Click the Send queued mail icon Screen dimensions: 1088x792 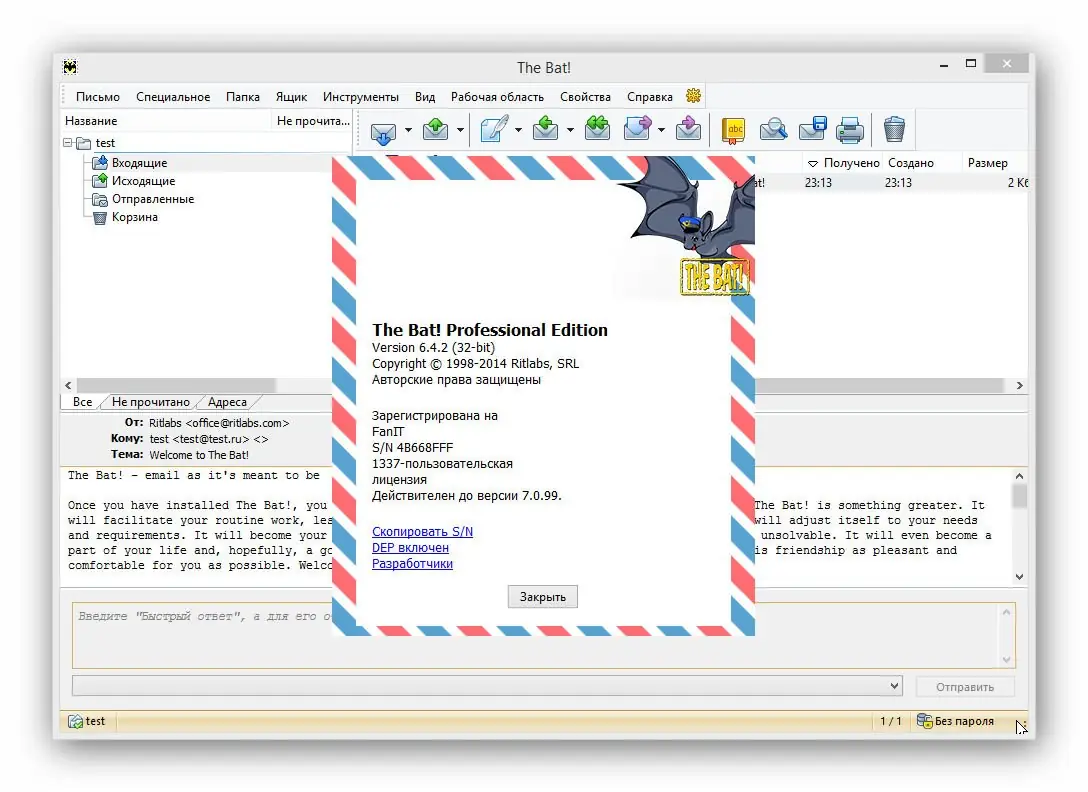(x=435, y=129)
